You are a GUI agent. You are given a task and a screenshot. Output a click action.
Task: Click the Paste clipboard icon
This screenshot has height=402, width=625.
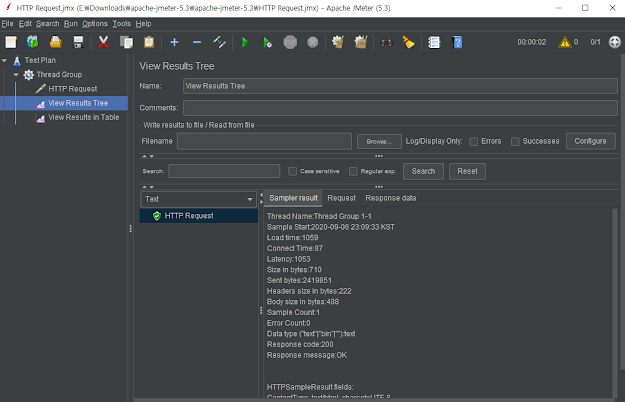click(149, 42)
